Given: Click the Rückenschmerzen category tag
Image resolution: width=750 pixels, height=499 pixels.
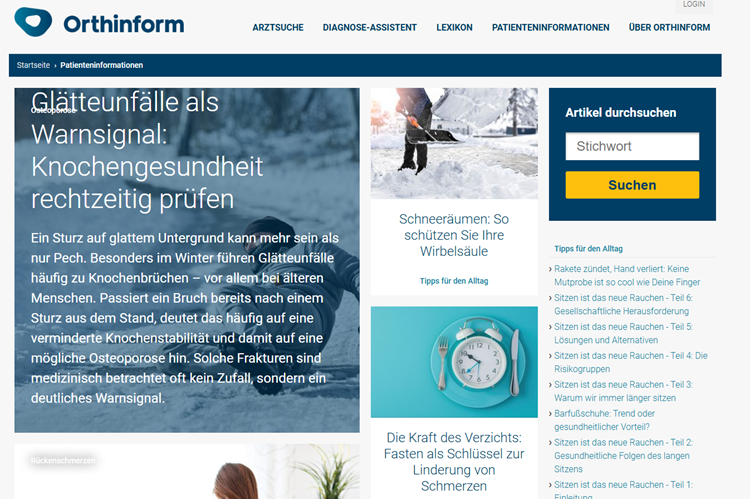Looking at the screenshot, I should (63, 461).
